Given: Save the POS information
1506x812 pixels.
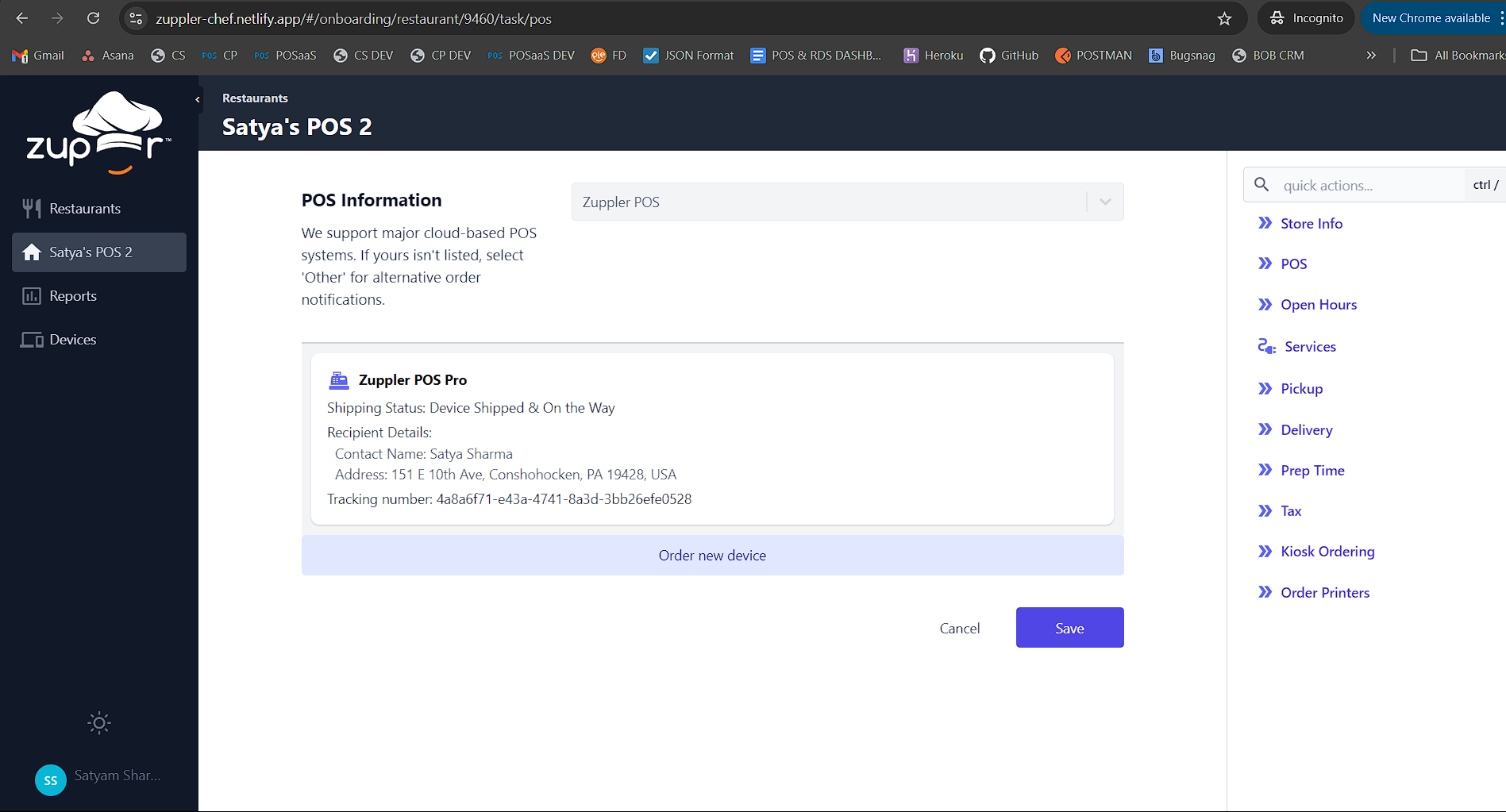Looking at the screenshot, I should coord(1069,628).
